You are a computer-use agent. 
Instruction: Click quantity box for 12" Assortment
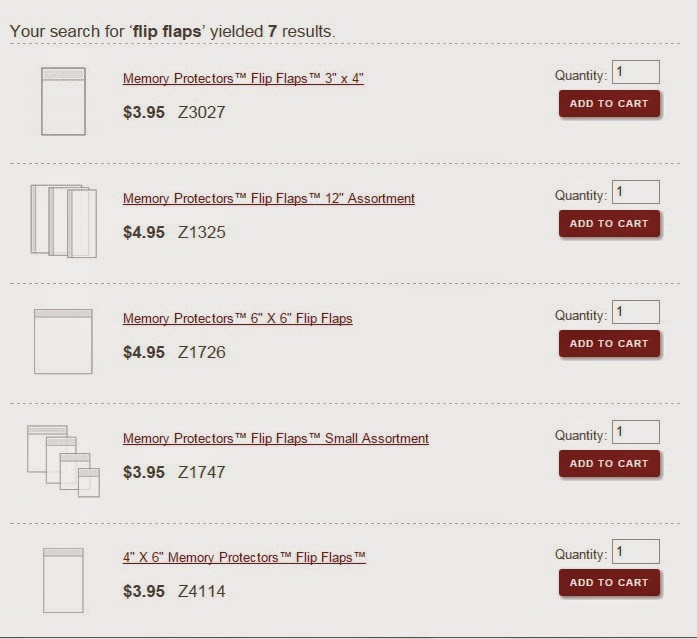(x=636, y=192)
